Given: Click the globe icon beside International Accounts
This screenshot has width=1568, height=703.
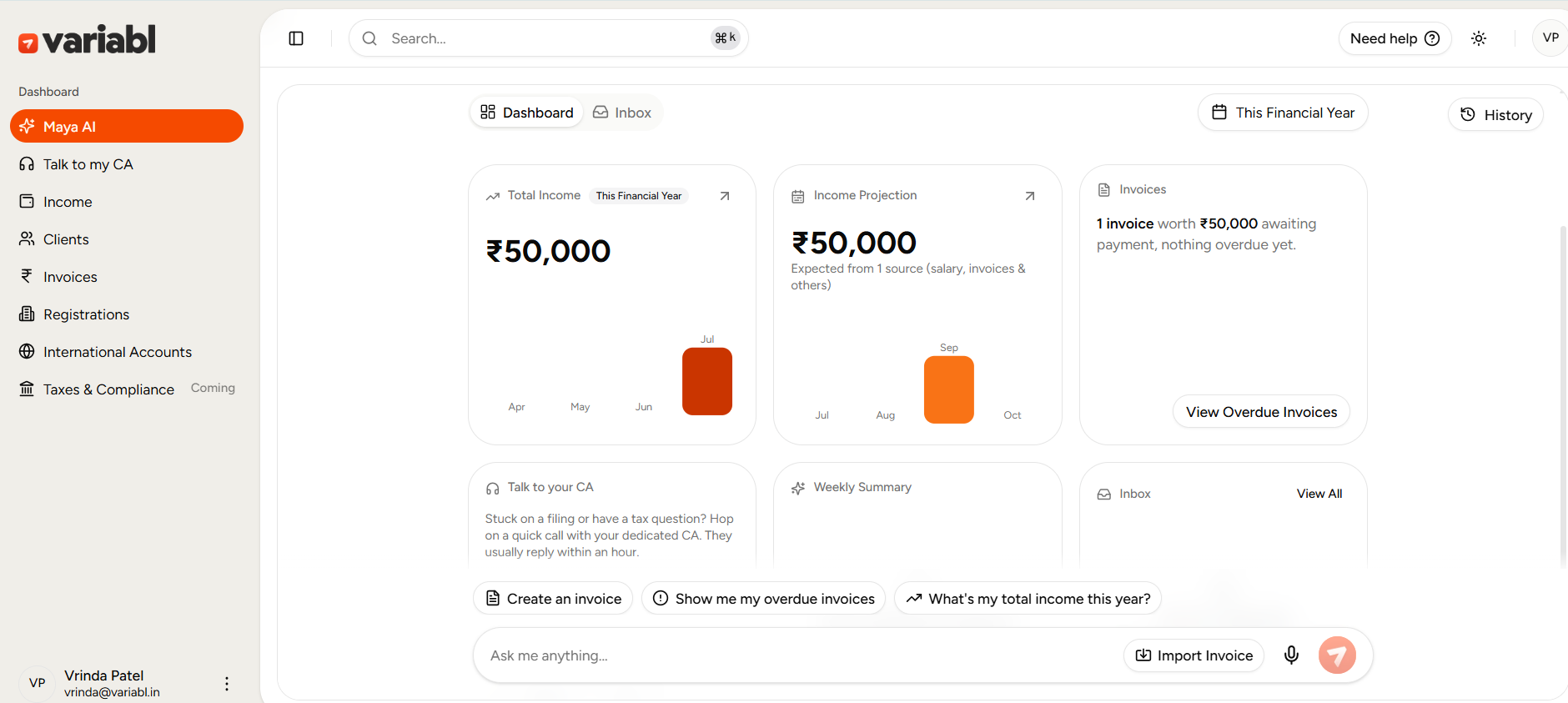Looking at the screenshot, I should pos(27,351).
